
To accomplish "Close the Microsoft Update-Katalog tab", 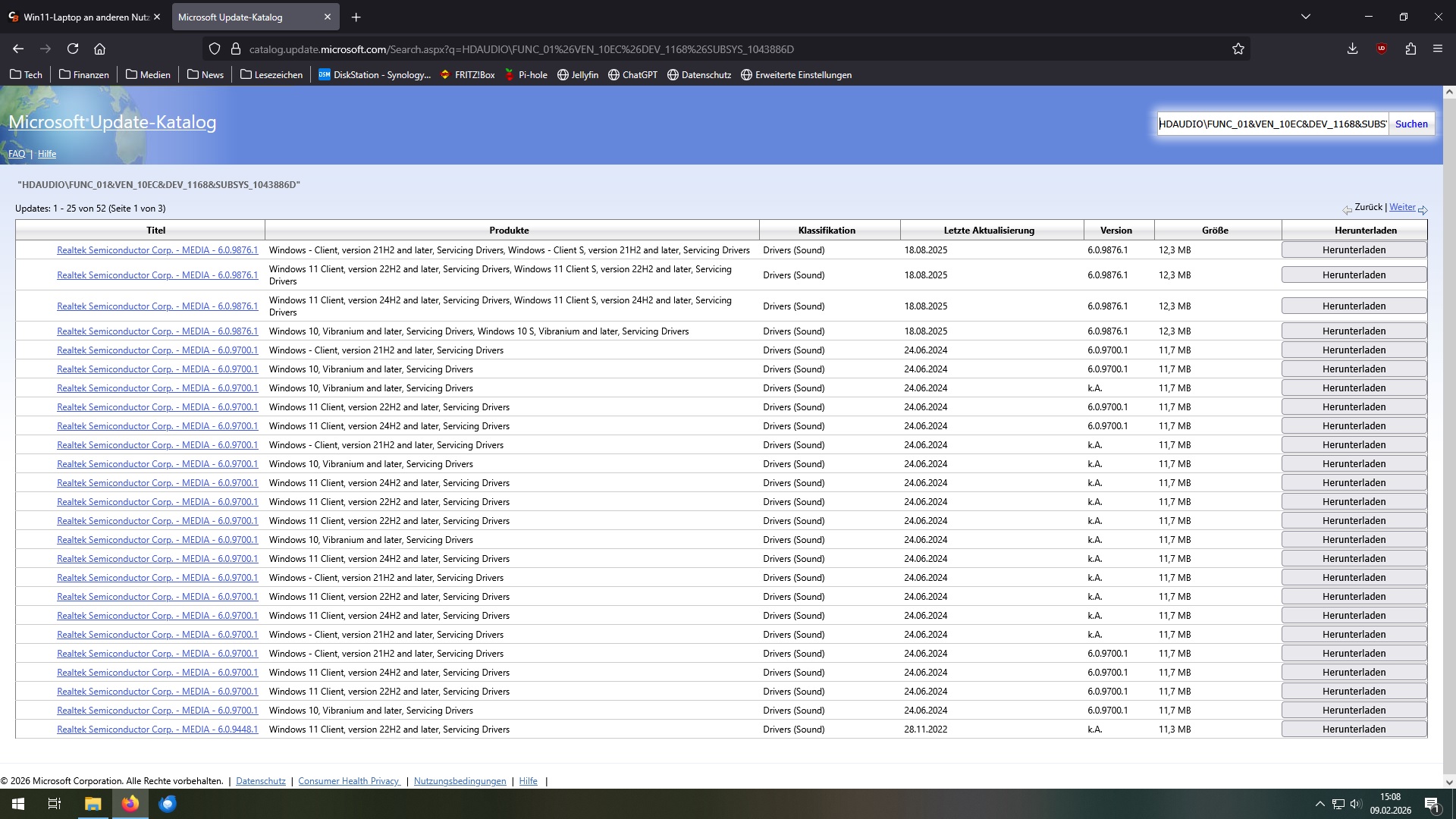I will point(328,17).
